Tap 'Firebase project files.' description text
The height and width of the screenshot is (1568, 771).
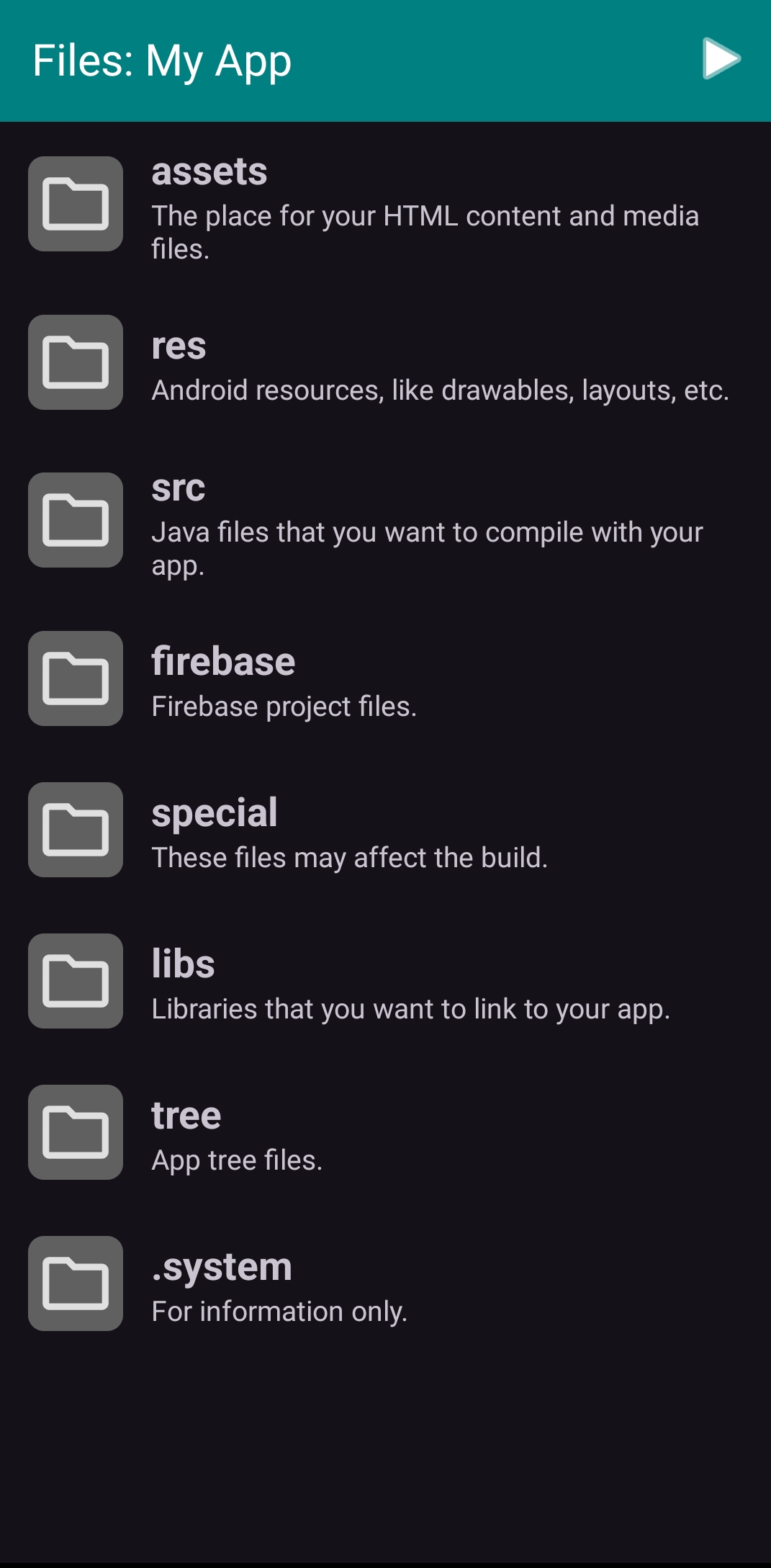284,707
